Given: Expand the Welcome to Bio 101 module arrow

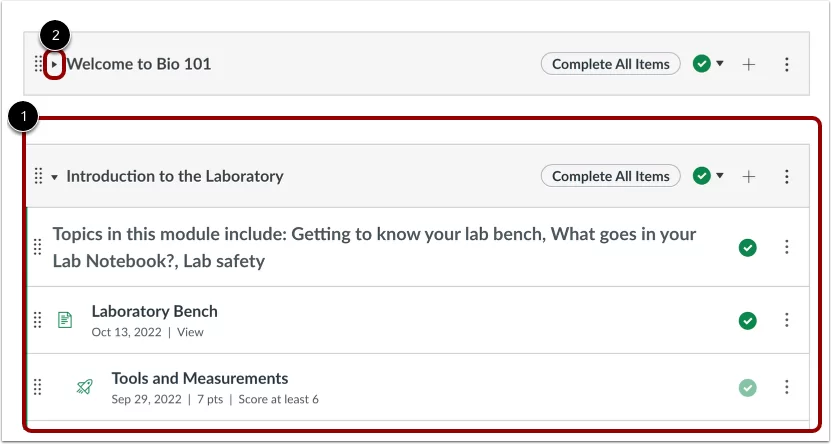Looking at the screenshot, I should coord(54,65).
